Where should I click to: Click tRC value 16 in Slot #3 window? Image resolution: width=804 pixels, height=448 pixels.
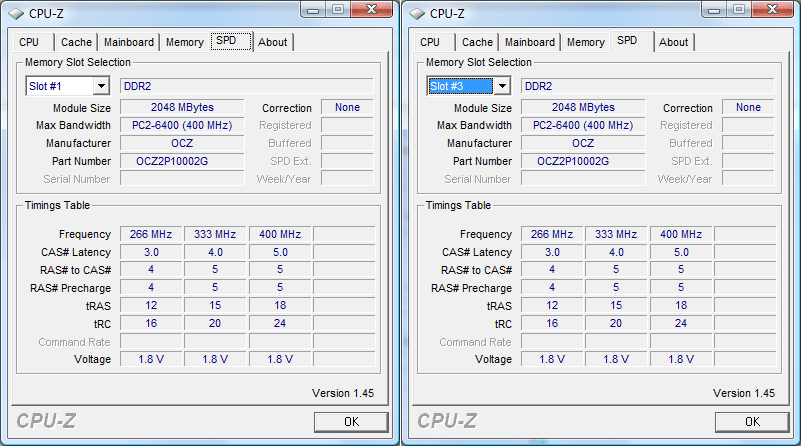click(552, 323)
